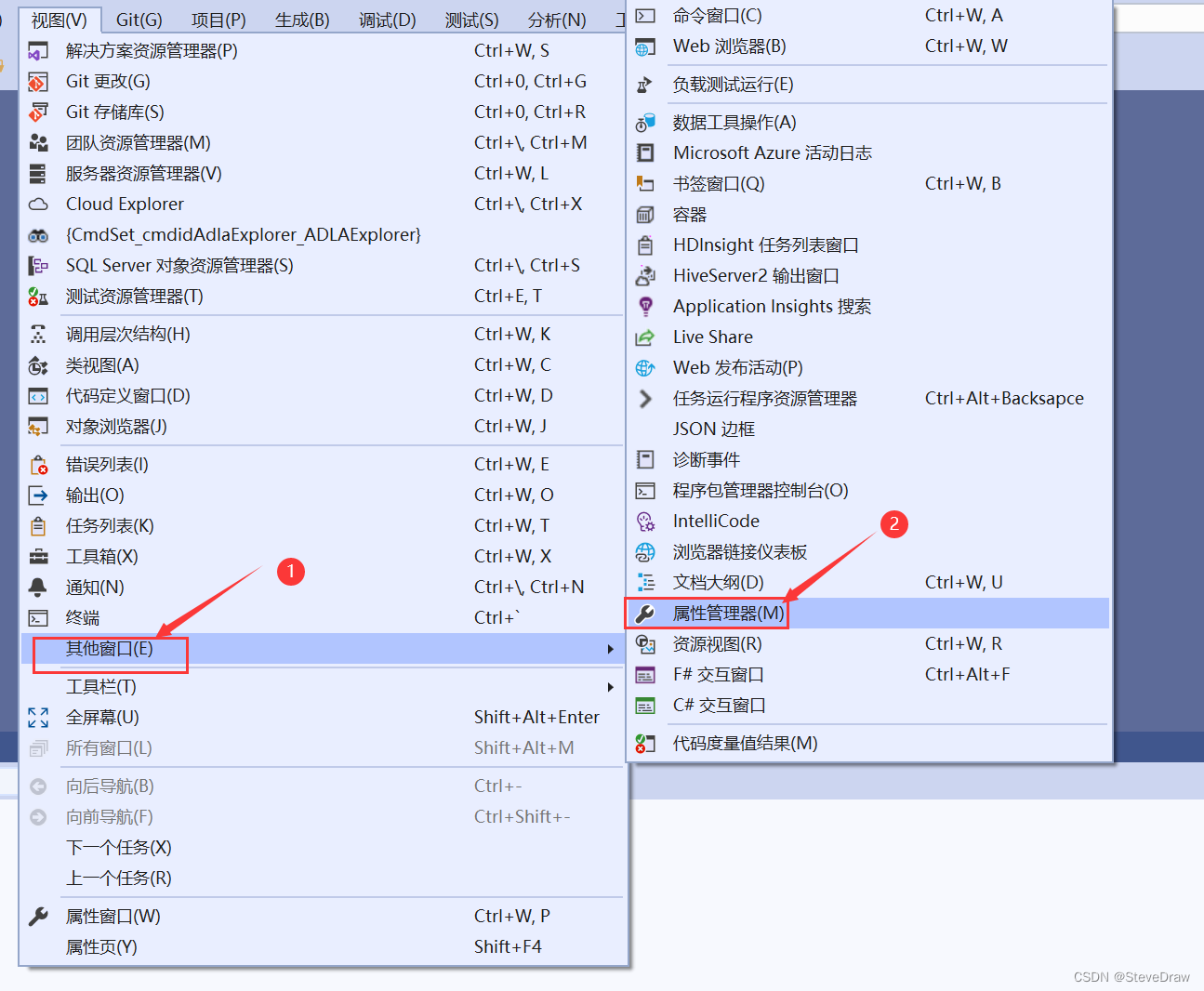Select 属性页(Y) menu entry
The image size is (1204, 991).
pyautogui.click(x=324, y=947)
